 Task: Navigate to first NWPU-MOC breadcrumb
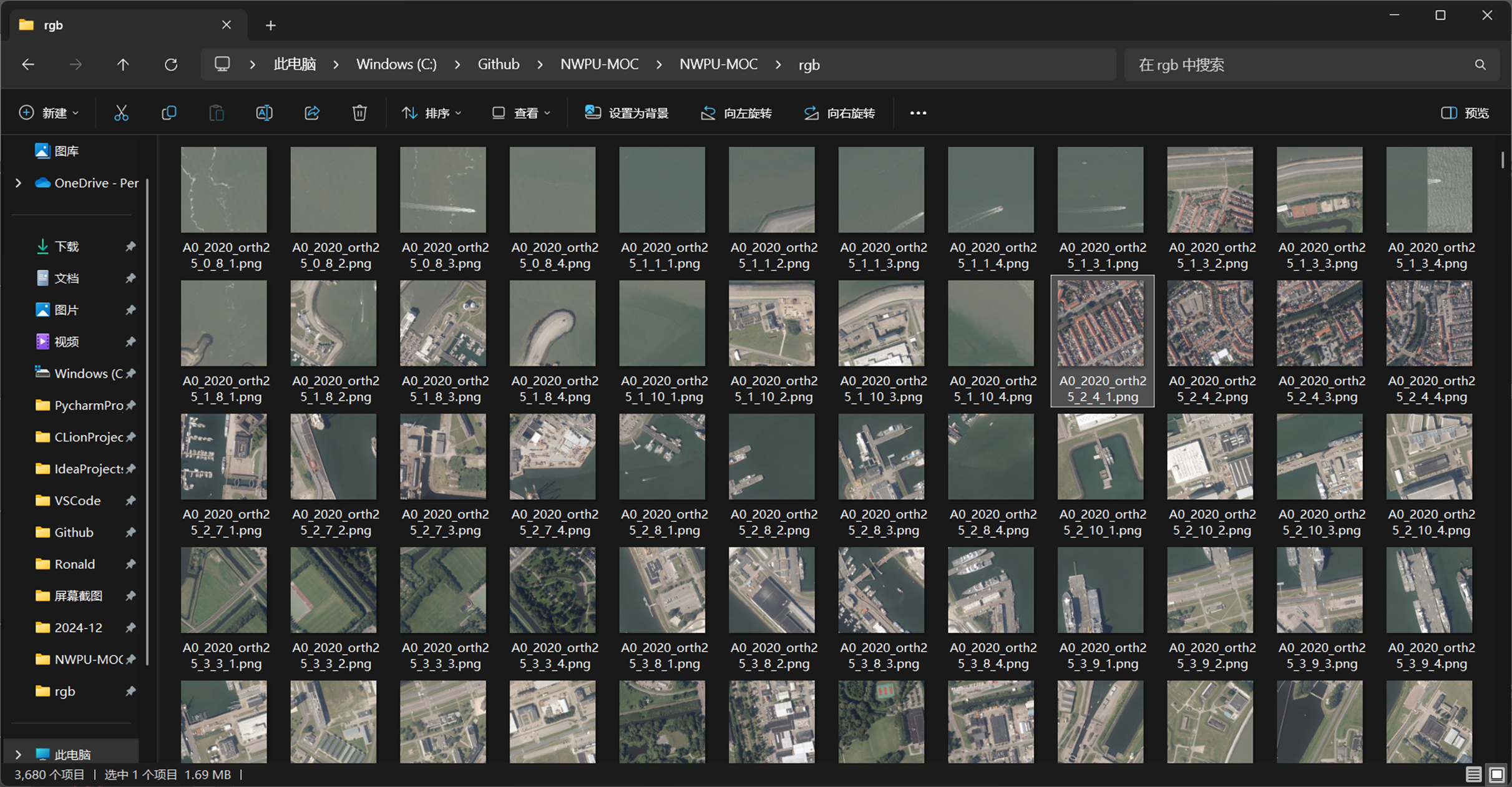[x=599, y=64]
